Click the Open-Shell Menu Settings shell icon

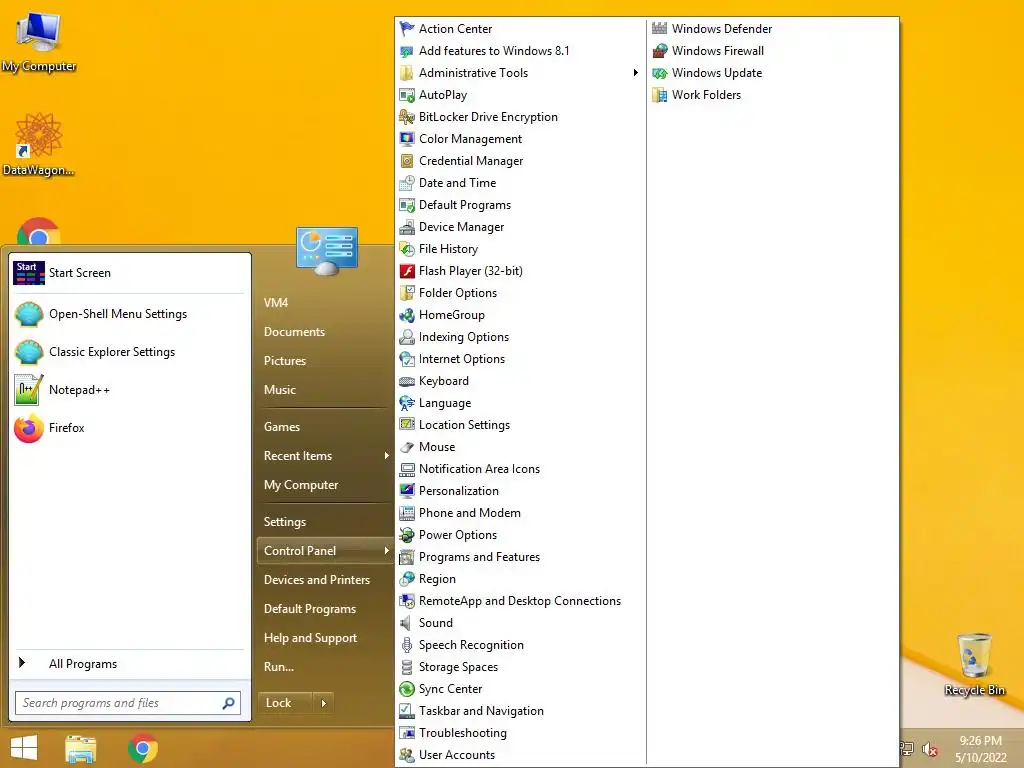[x=29, y=314]
